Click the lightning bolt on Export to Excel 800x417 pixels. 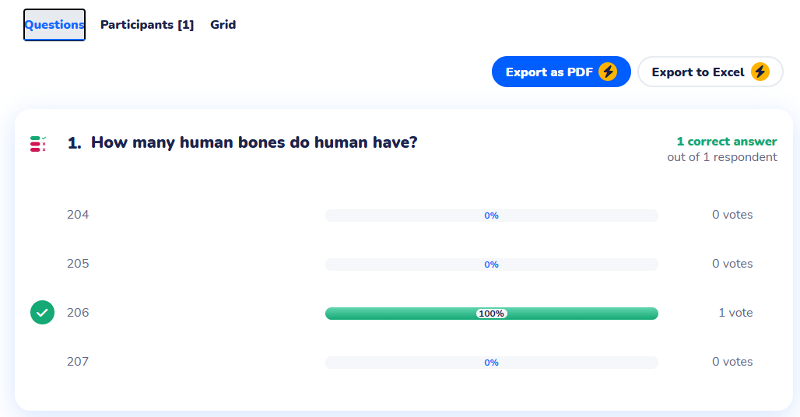coord(760,72)
